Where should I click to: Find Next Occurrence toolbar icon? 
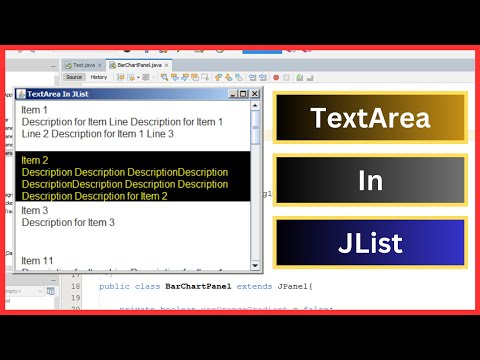pos(185,77)
